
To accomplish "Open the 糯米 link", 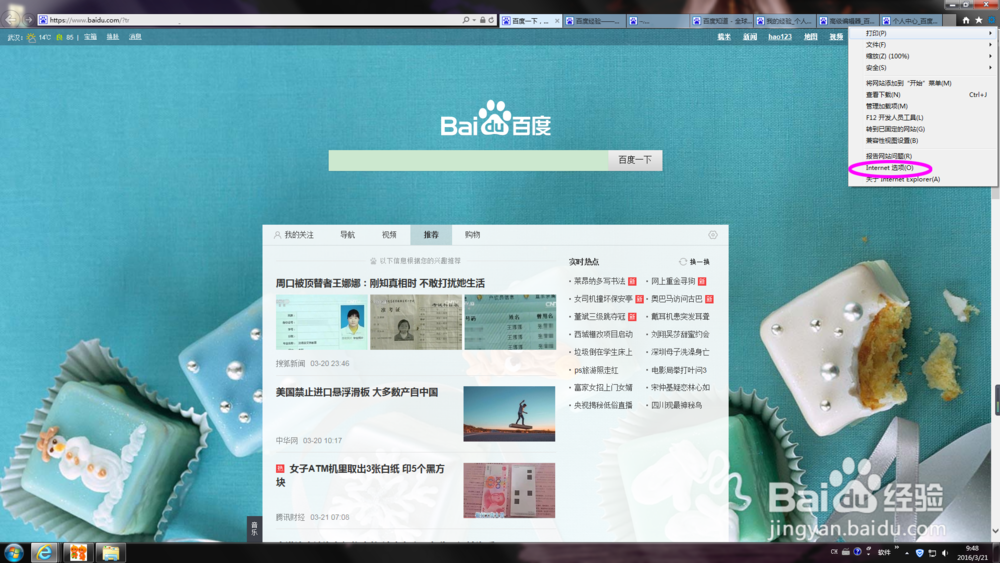I will [724, 37].
